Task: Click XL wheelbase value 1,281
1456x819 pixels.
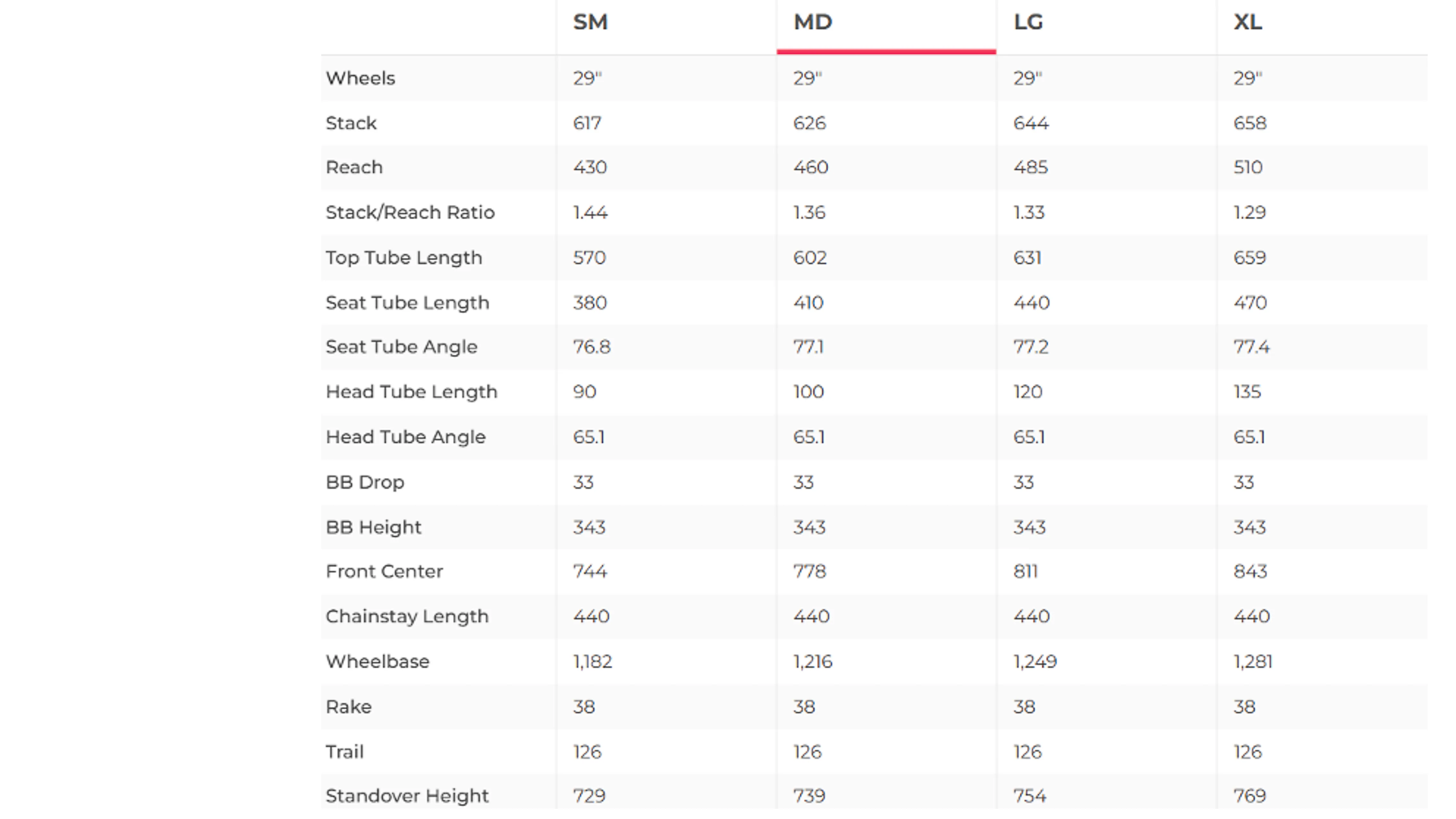Action: 1253,662
